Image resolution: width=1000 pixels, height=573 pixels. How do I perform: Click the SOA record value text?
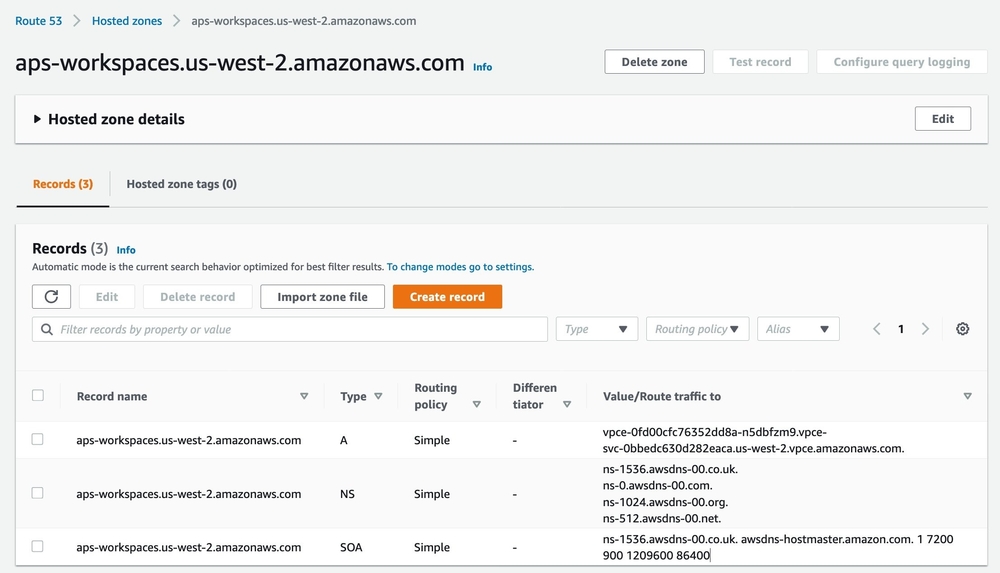tap(778, 547)
